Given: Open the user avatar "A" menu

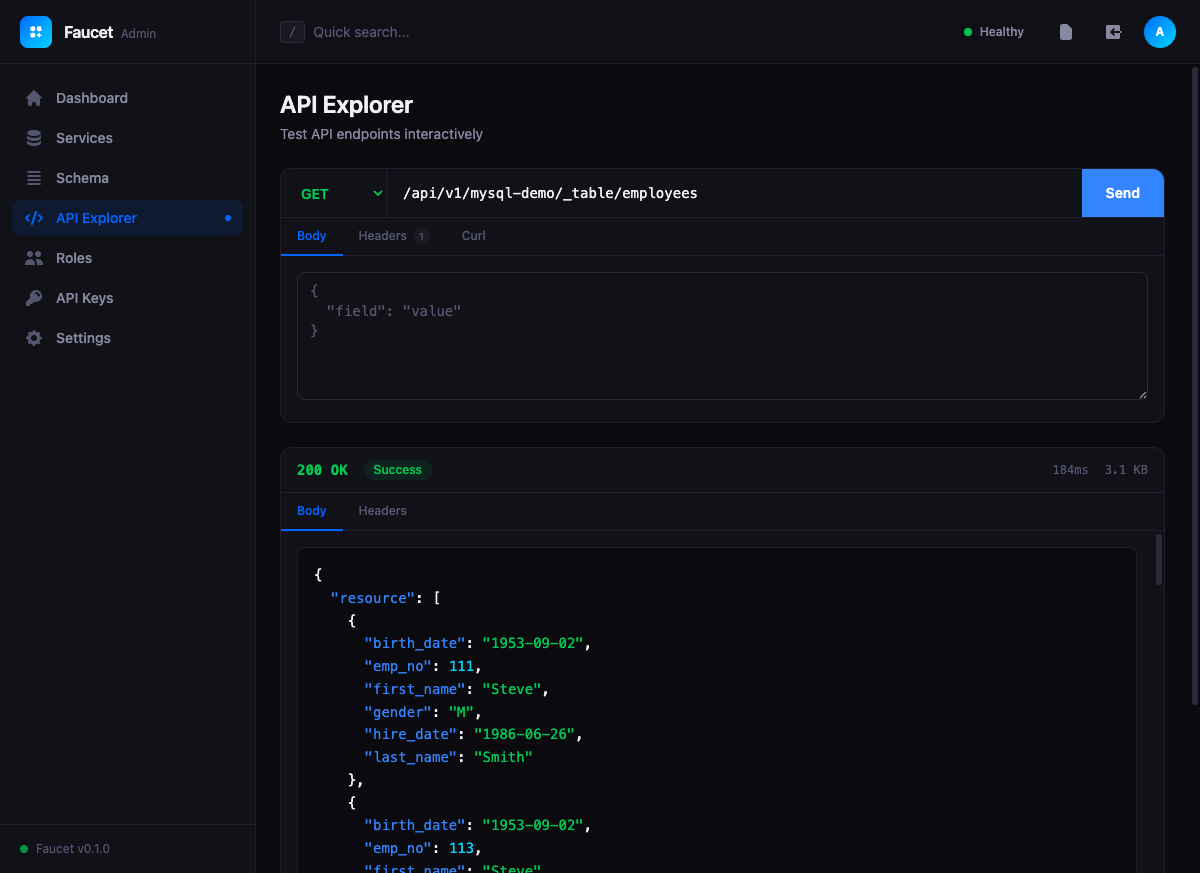Looking at the screenshot, I should pos(1160,32).
